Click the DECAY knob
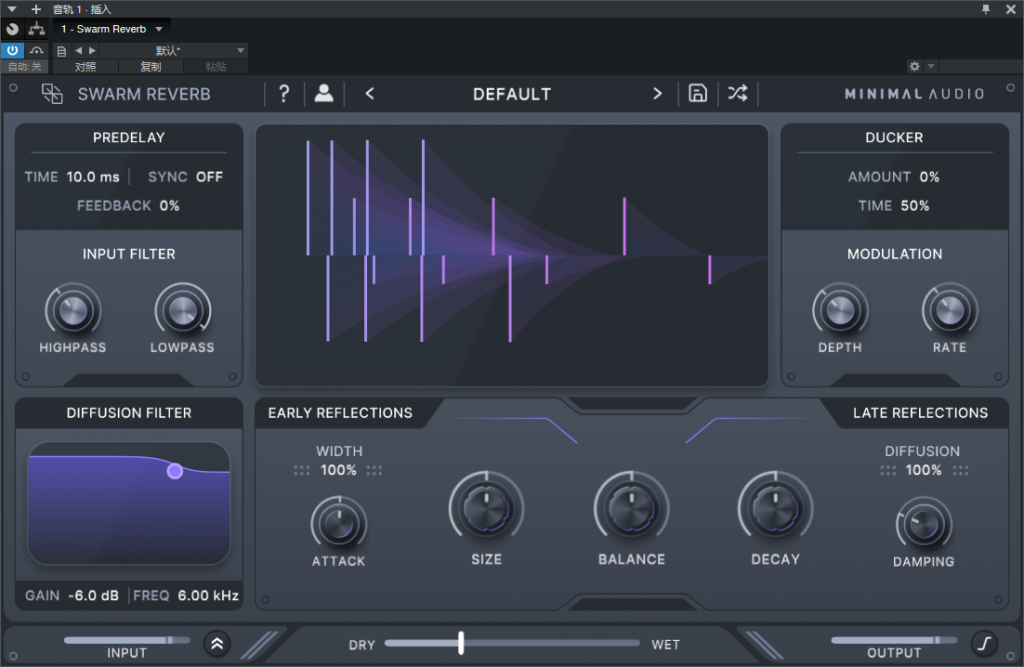This screenshot has height=667, width=1024. click(775, 508)
